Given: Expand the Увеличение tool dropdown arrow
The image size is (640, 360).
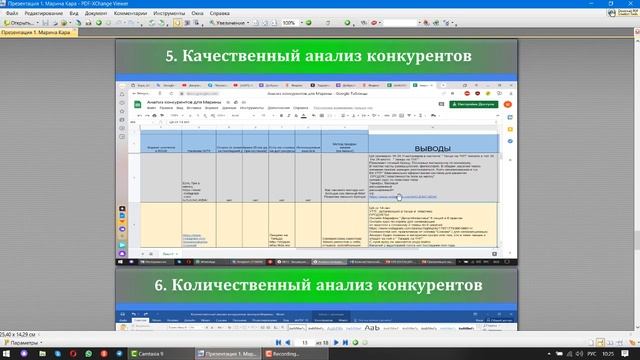Looking at the screenshot, I should [248, 23].
